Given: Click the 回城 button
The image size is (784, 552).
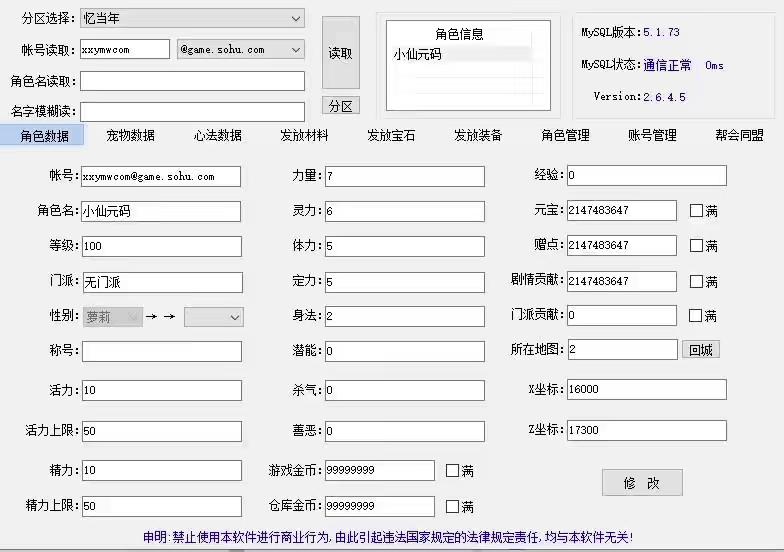Looking at the screenshot, I should coord(701,350).
